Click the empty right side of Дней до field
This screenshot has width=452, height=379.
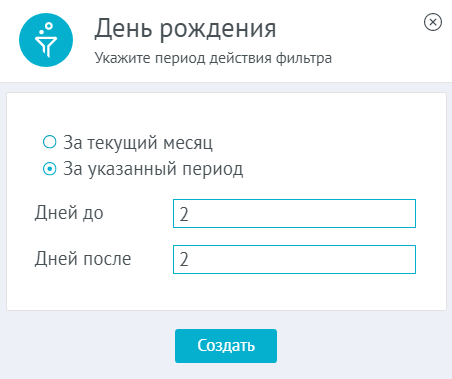[350, 214]
